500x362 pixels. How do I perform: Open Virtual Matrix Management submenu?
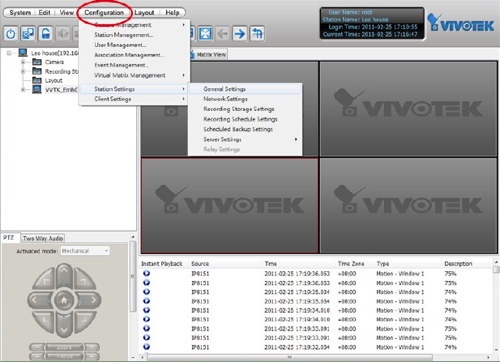tap(134, 75)
